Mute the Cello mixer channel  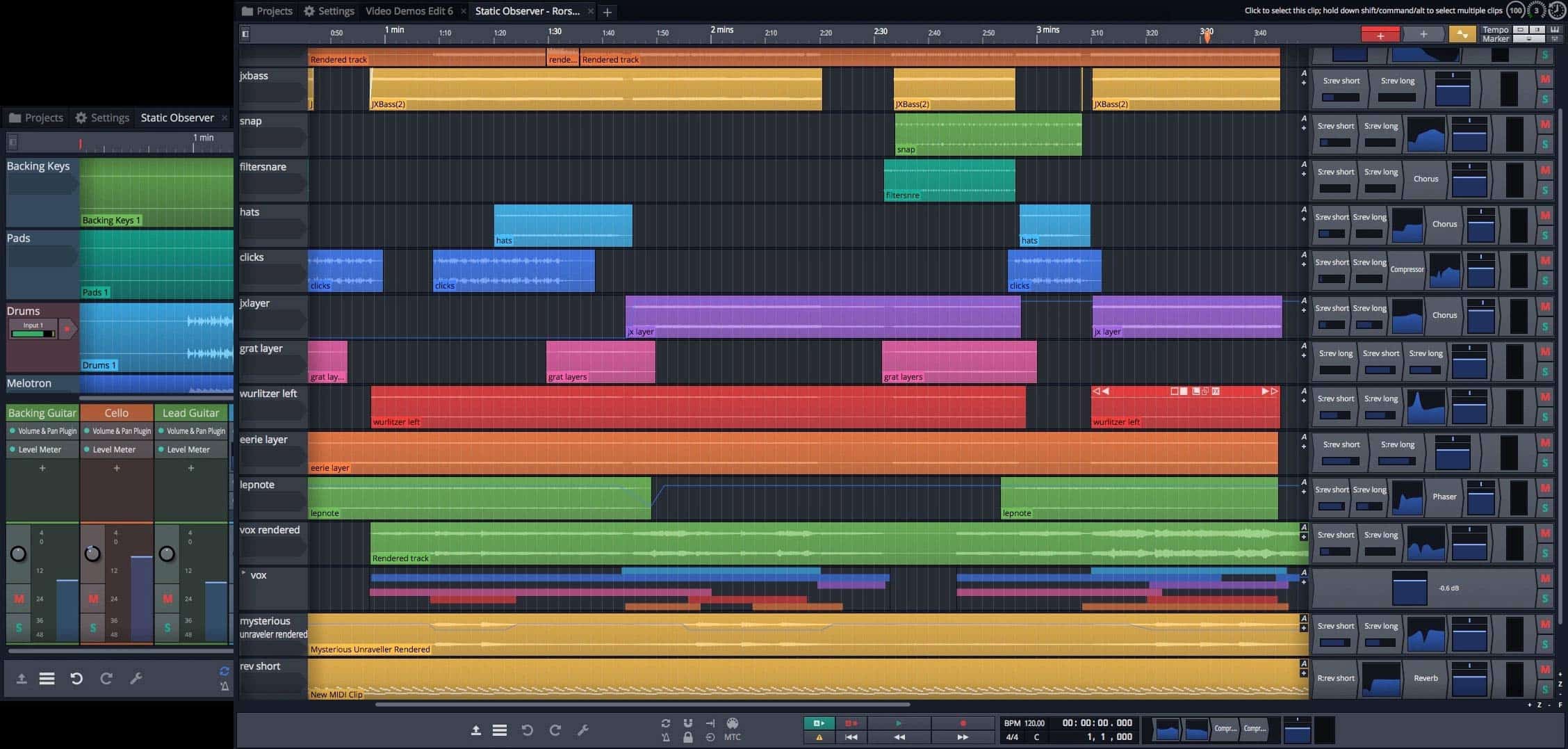(x=93, y=599)
